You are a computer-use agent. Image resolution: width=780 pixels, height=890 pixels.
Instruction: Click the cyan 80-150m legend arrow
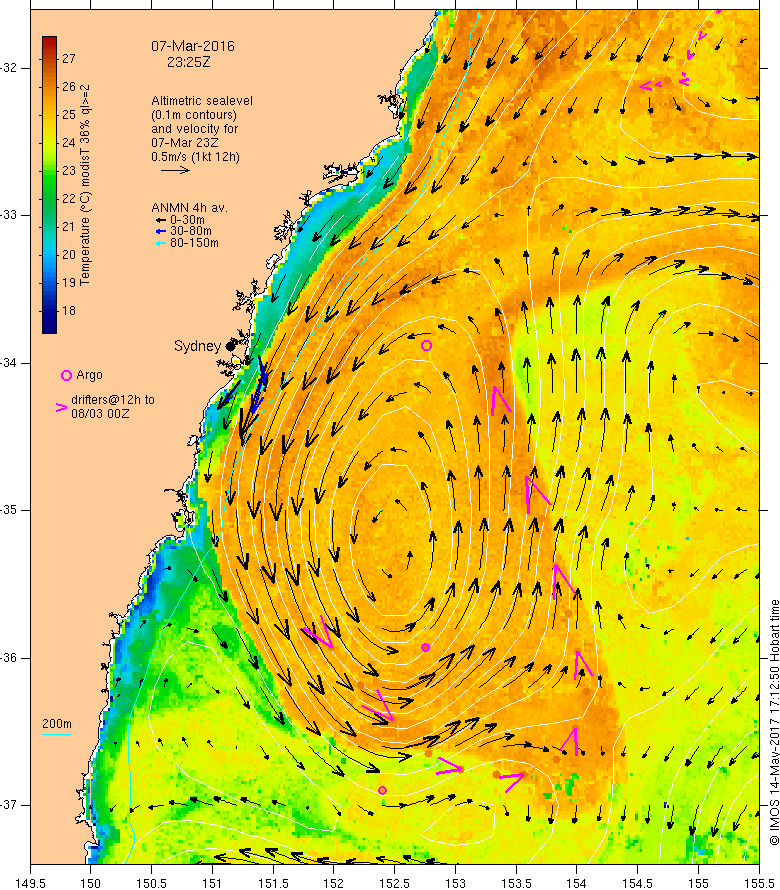(x=161, y=243)
